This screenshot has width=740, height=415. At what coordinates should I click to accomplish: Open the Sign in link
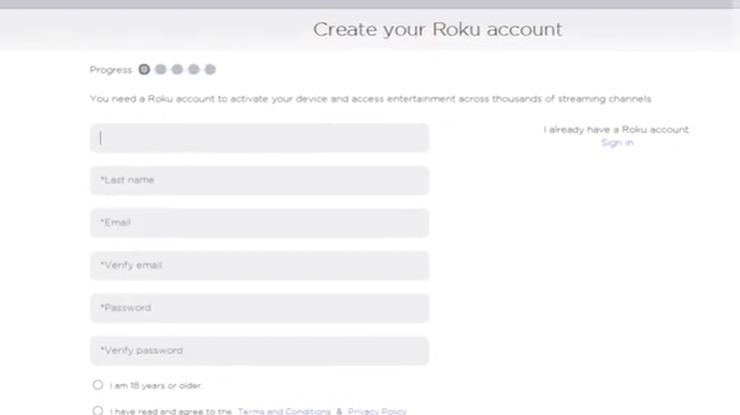pyautogui.click(x=617, y=143)
